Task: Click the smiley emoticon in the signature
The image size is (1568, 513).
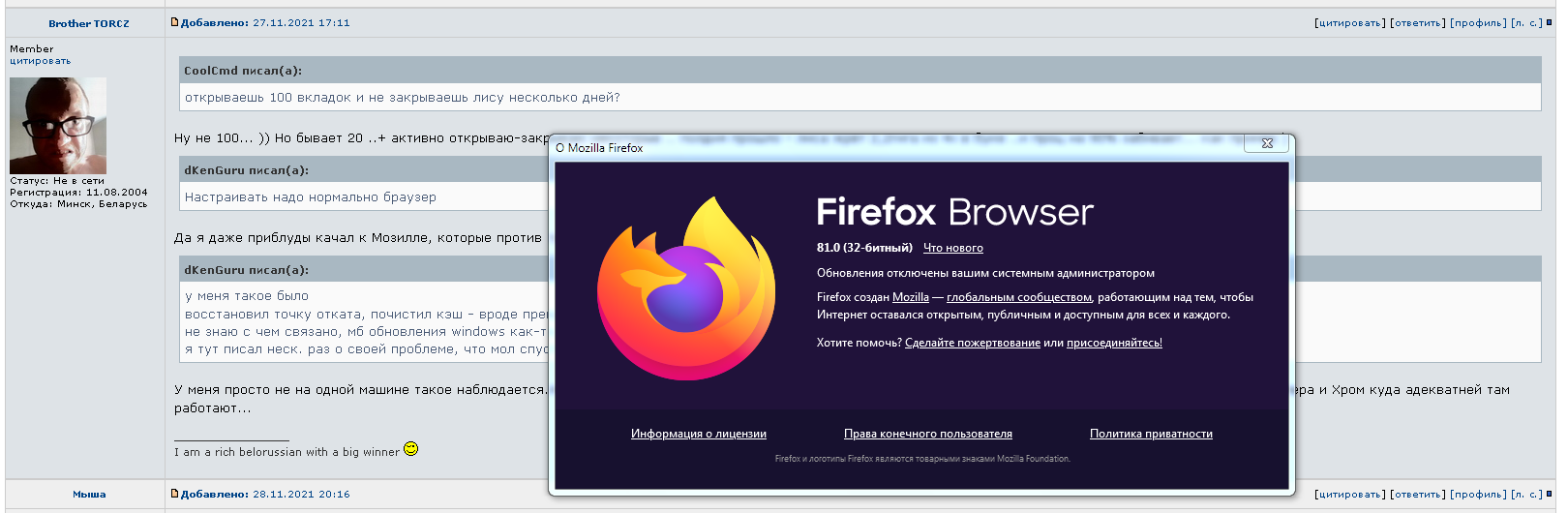Action: [410, 448]
